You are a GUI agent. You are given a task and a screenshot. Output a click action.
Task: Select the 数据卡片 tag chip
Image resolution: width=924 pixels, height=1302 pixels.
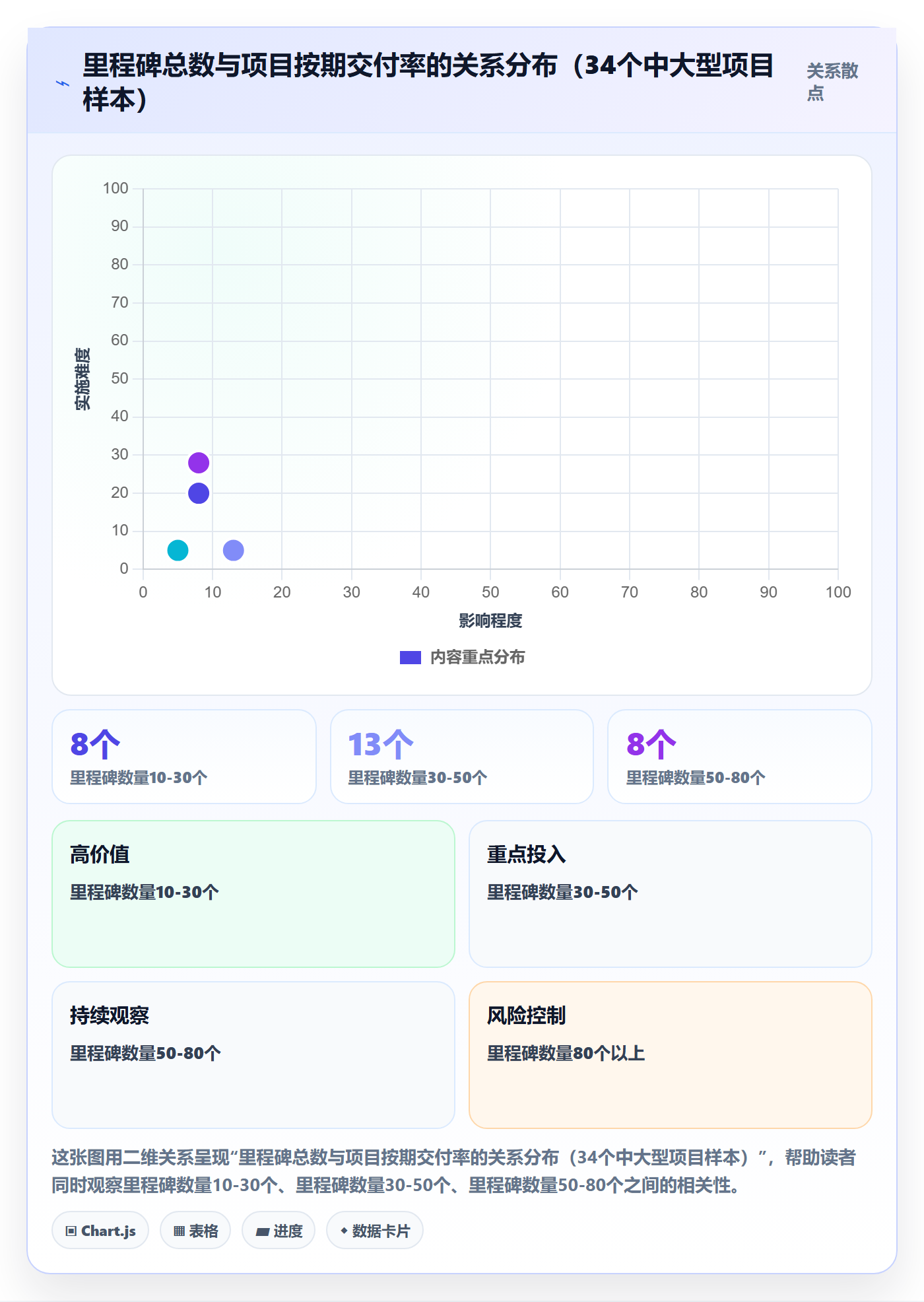click(x=375, y=1231)
